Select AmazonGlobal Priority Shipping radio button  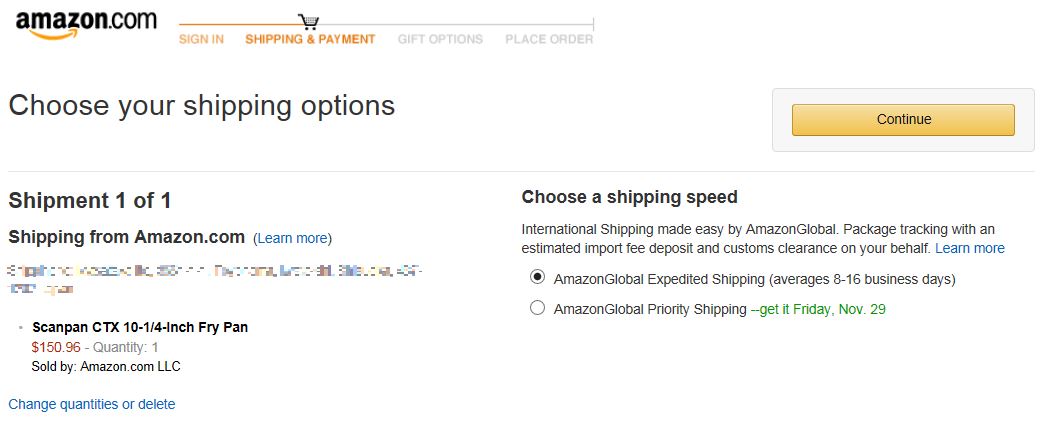pos(537,308)
